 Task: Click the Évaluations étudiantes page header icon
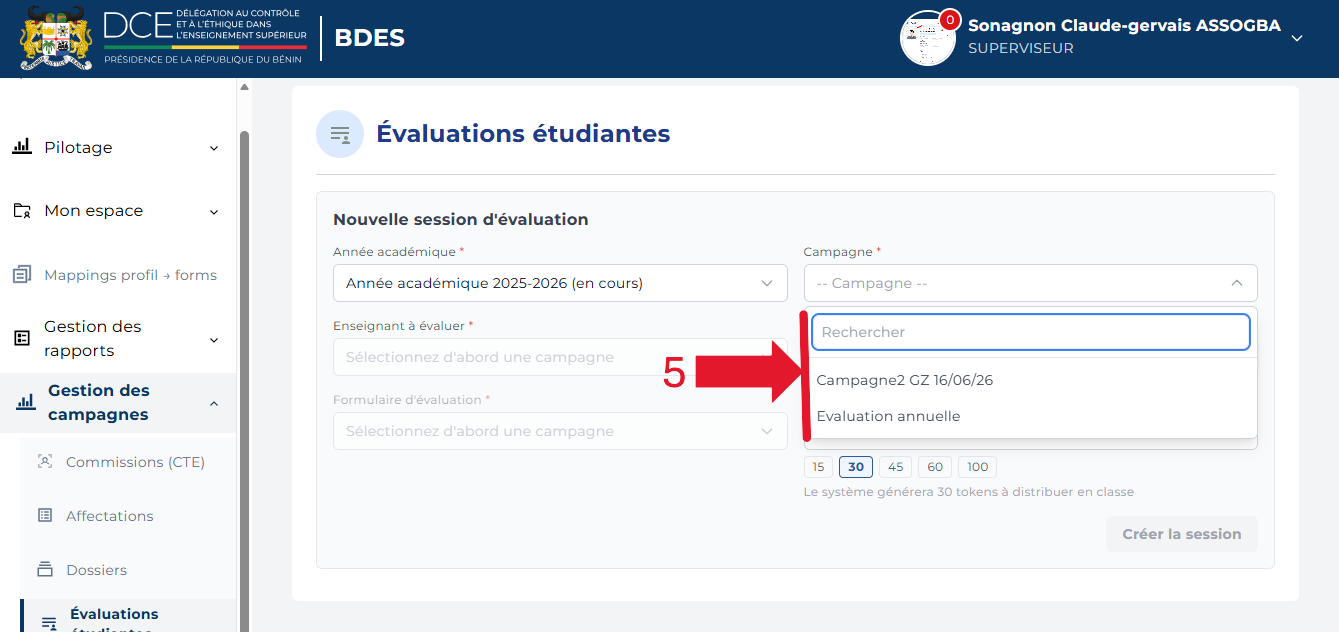pos(340,134)
